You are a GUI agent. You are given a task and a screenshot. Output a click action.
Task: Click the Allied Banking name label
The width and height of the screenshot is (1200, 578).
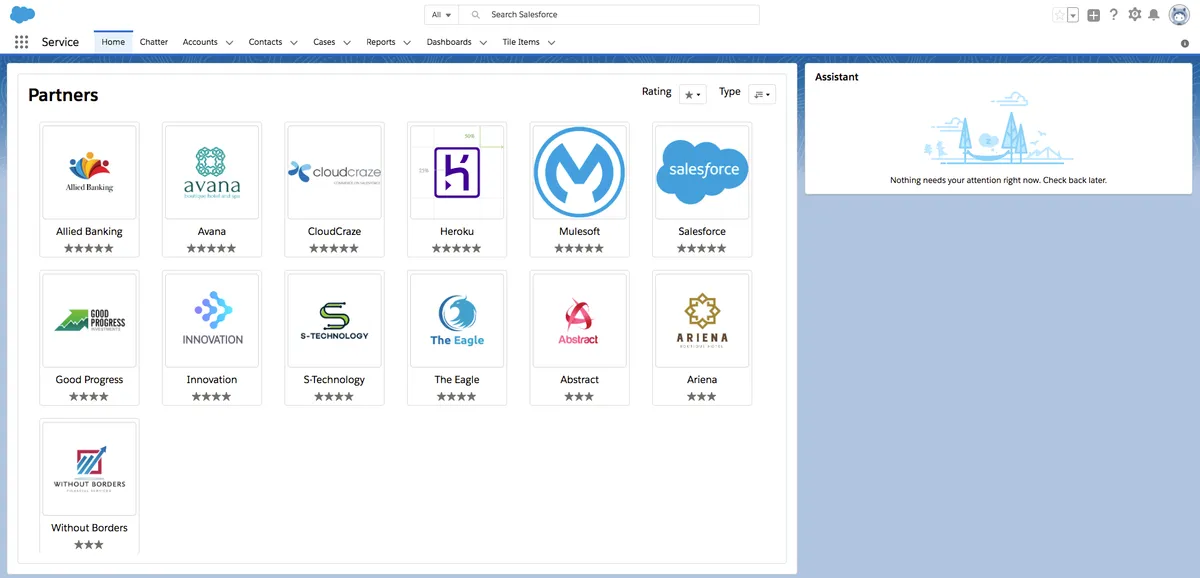(x=90, y=231)
